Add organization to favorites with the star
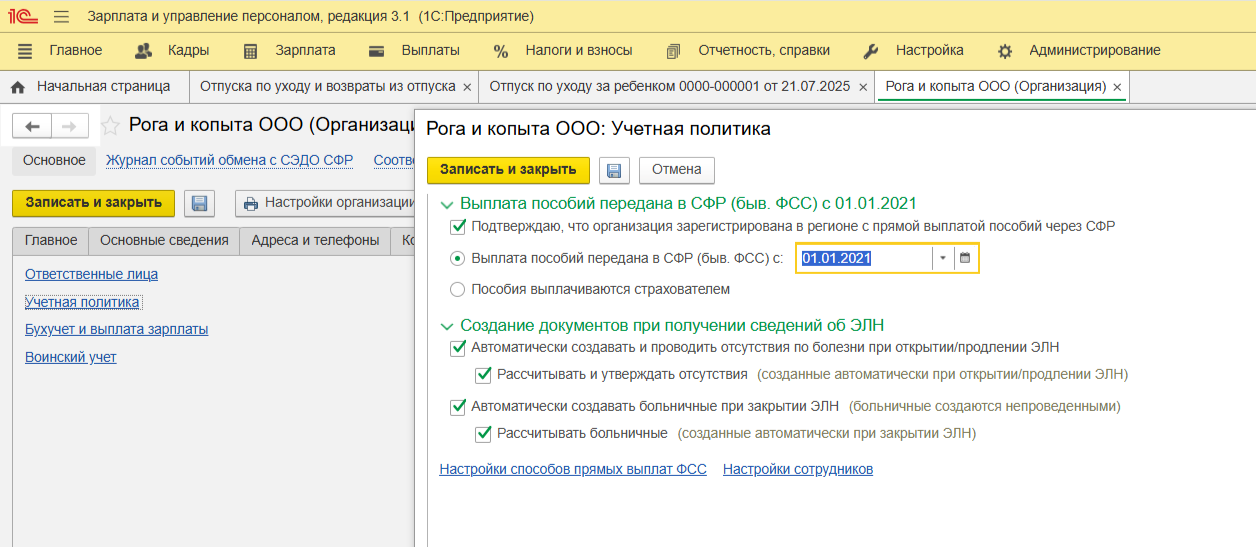Viewport: 1256px width, 547px height. coord(110,126)
